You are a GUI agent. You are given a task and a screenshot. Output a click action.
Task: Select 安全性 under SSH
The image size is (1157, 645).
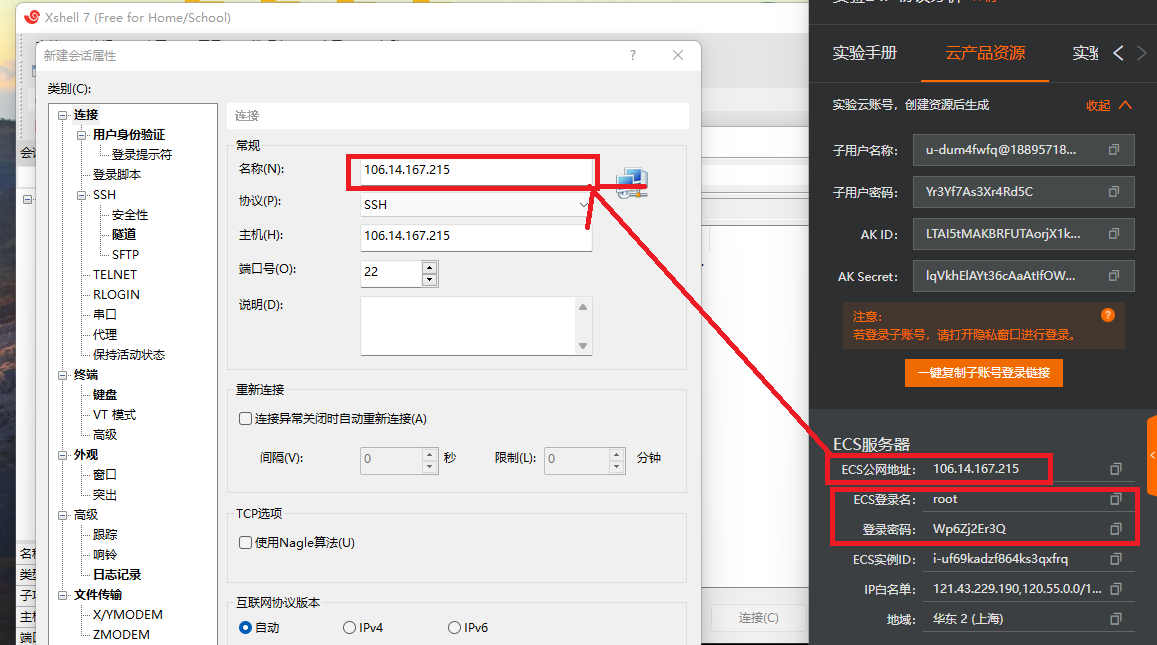pos(130,215)
